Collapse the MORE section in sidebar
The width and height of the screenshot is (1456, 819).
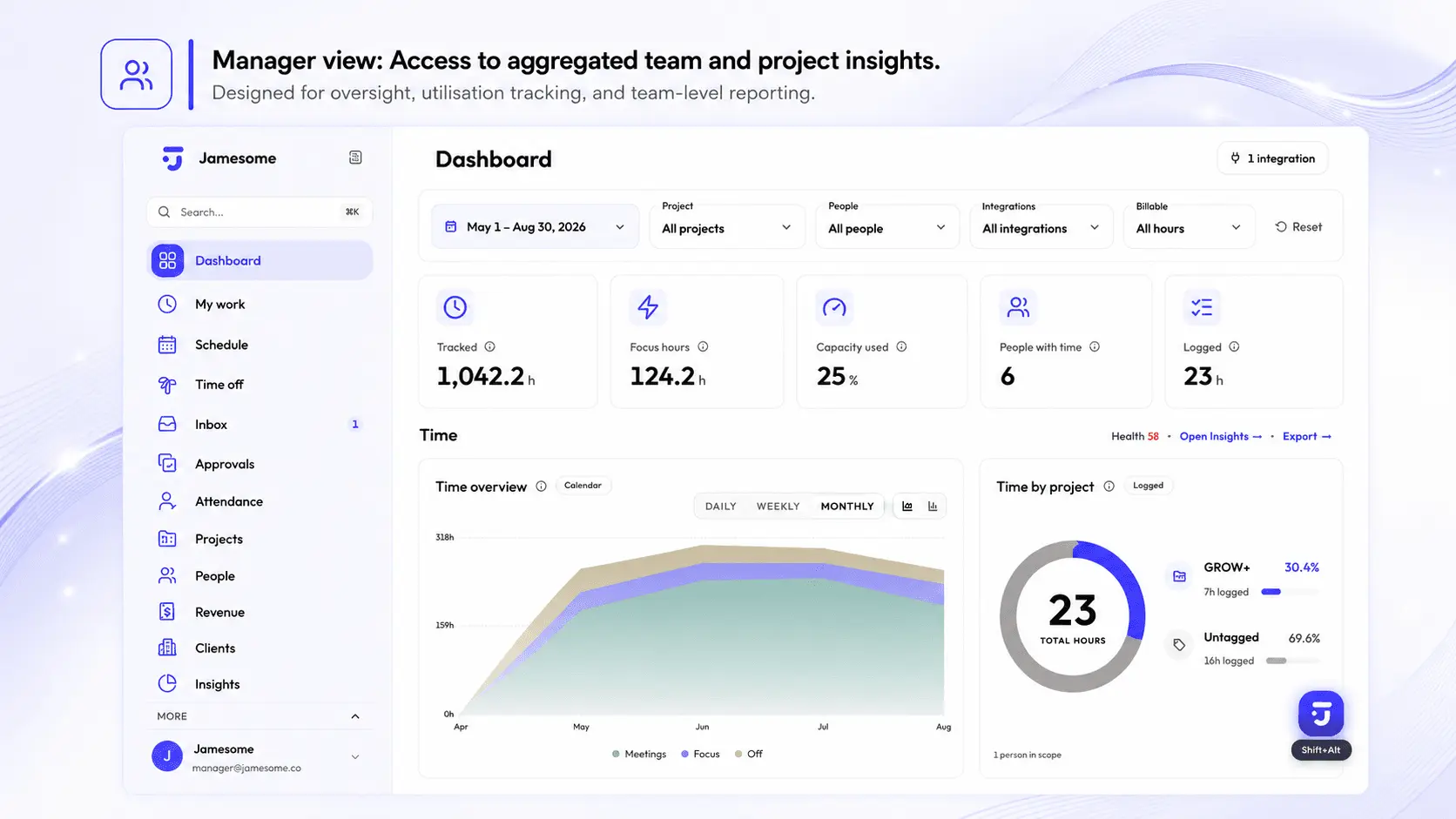click(355, 716)
